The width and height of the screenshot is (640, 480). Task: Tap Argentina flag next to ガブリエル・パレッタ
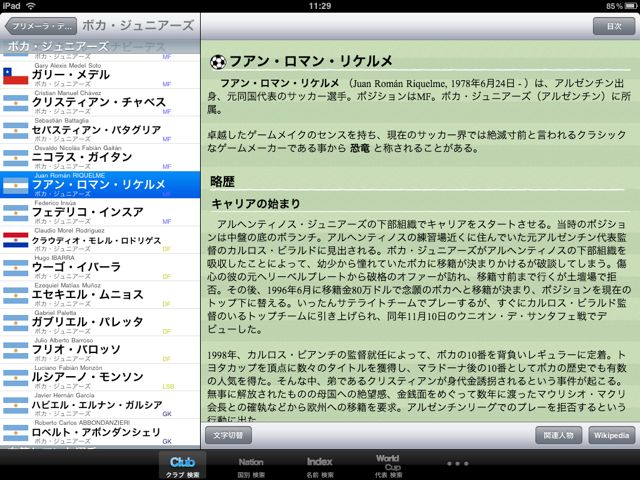click(16, 323)
